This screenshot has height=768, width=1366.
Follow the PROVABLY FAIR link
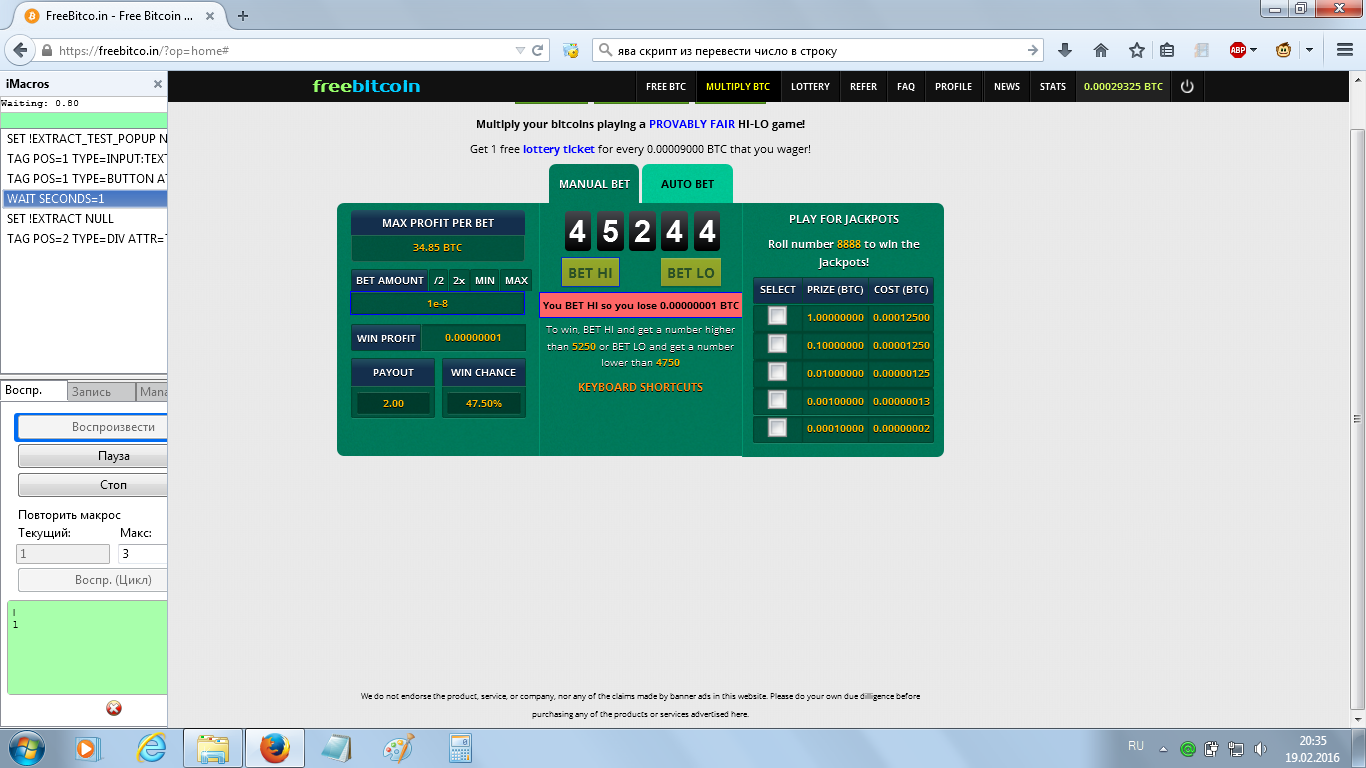[692, 124]
